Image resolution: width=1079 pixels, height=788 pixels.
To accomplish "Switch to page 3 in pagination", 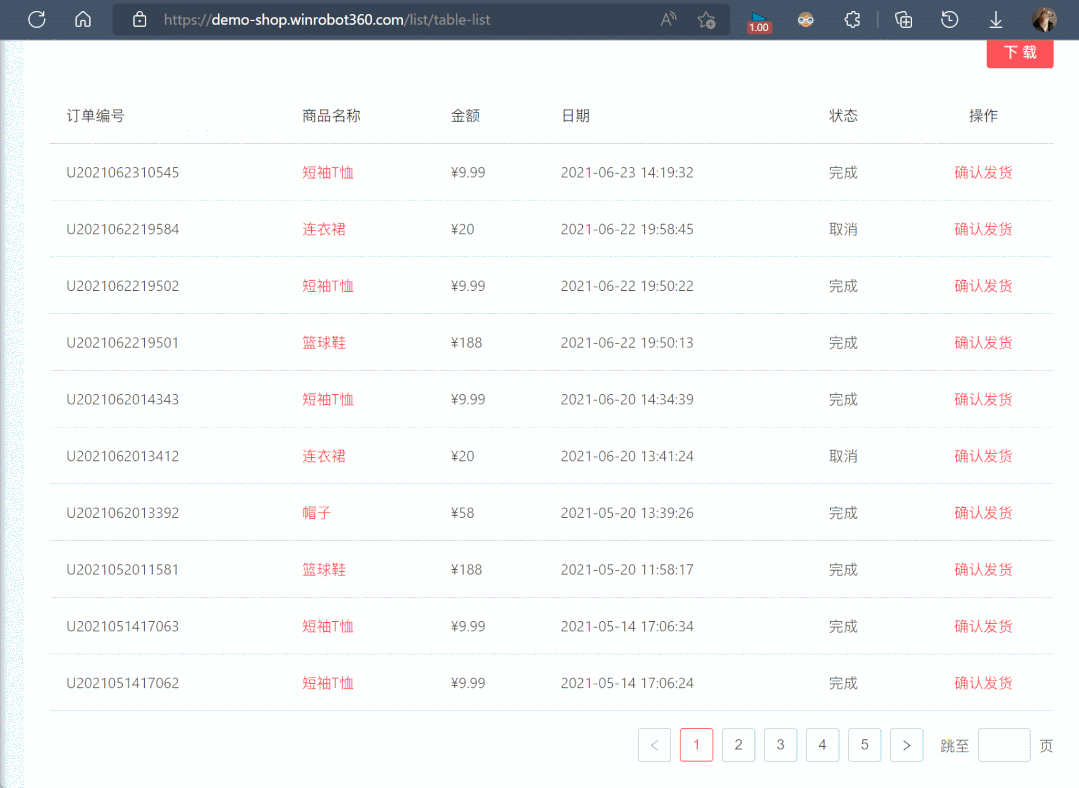I will (x=780, y=745).
